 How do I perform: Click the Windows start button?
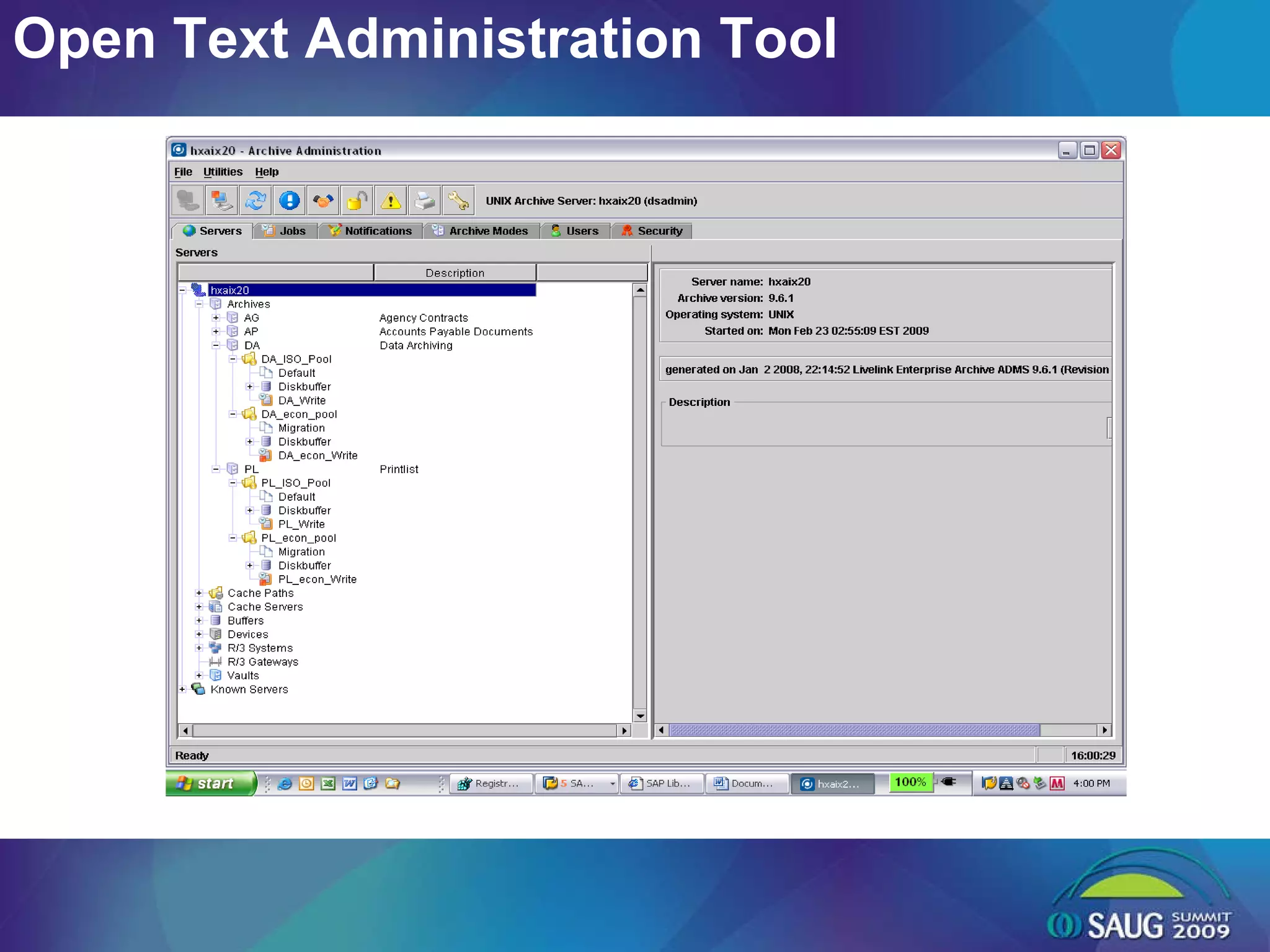click(x=211, y=783)
